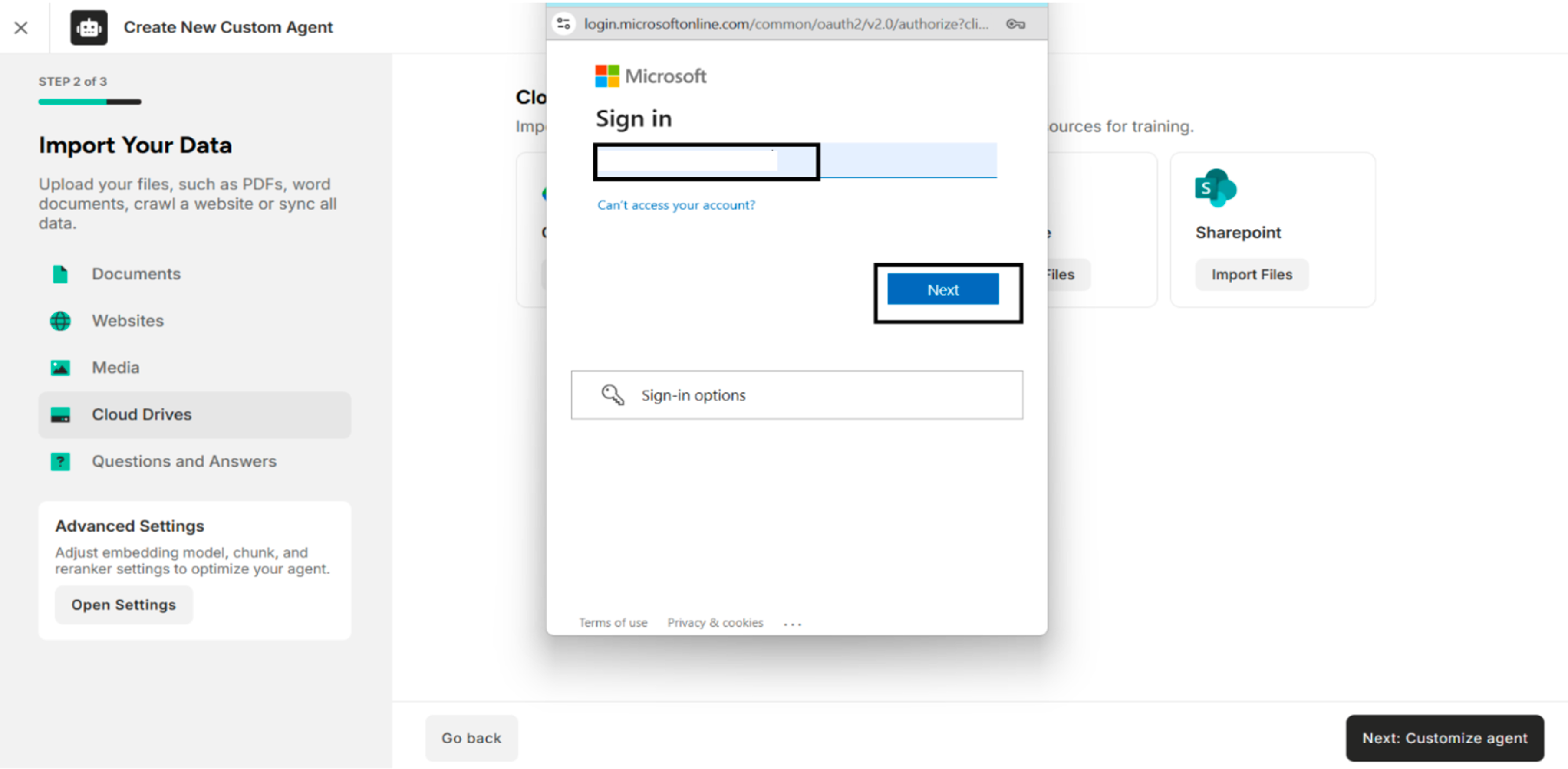This screenshot has height=769, width=1568.
Task: Click the Cloud Drives card icon
Action: pyautogui.click(x=60, y=415)
